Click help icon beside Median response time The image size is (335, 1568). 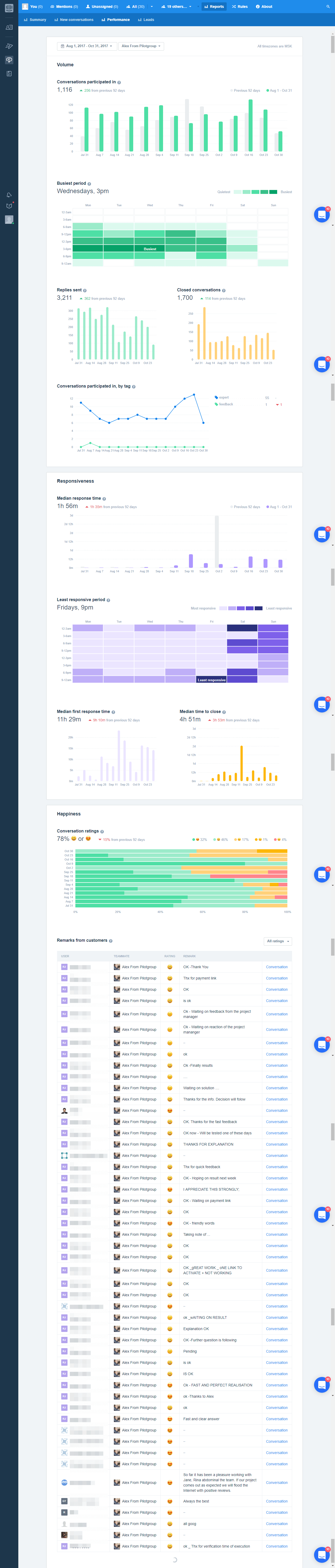tap(104, 499)
